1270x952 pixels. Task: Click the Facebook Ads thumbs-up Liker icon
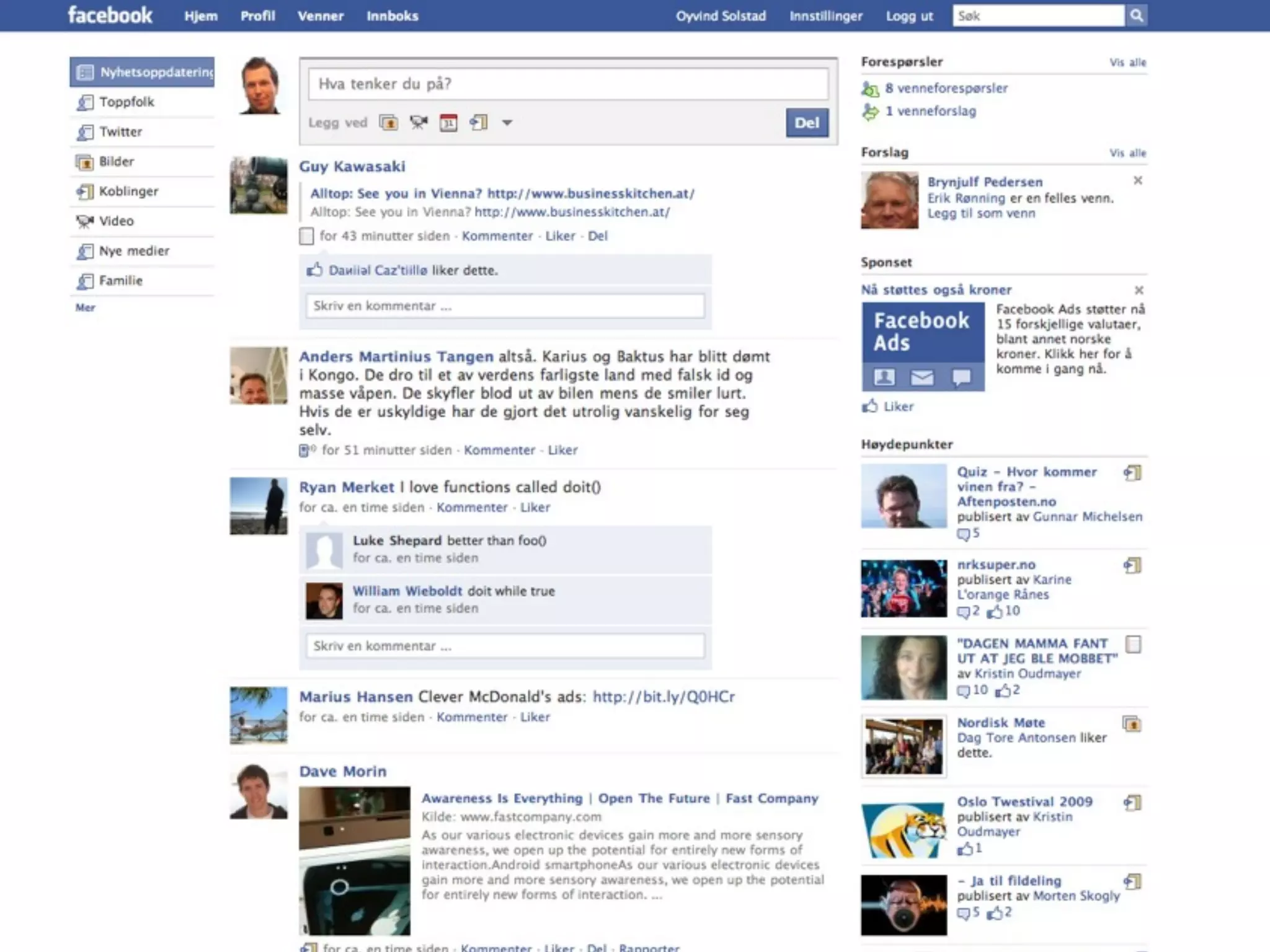coord(870,407)
